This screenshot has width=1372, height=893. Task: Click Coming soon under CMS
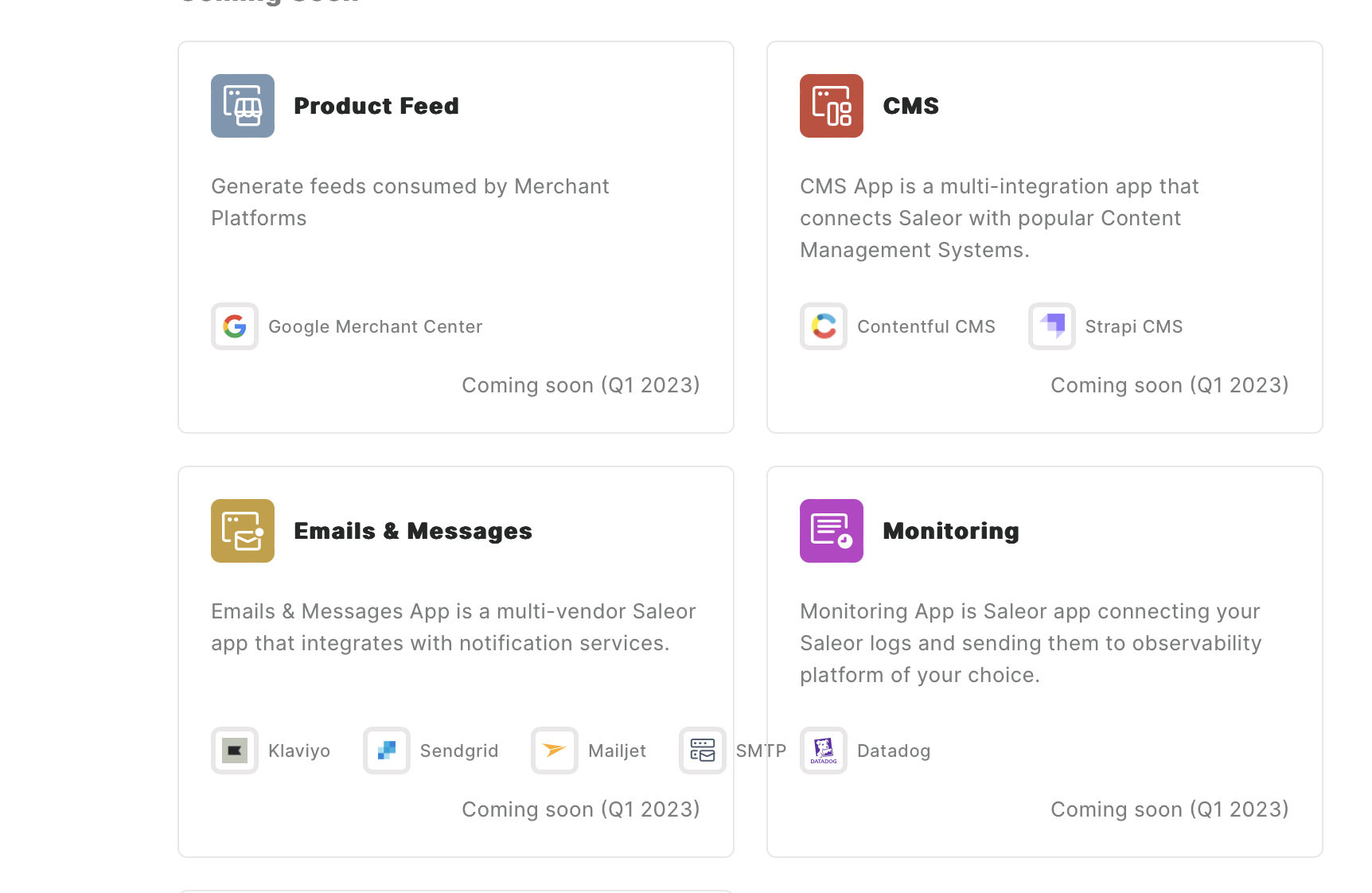coord(1169,385)
